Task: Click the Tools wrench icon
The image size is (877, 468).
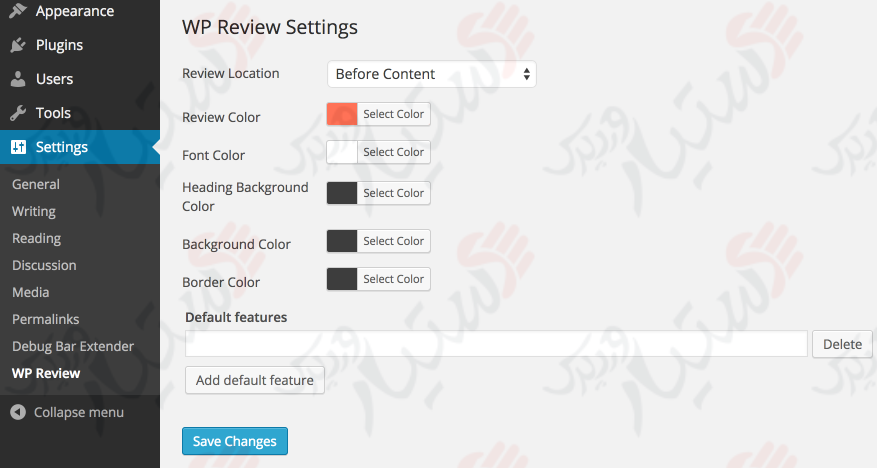Action: point(18,113)
